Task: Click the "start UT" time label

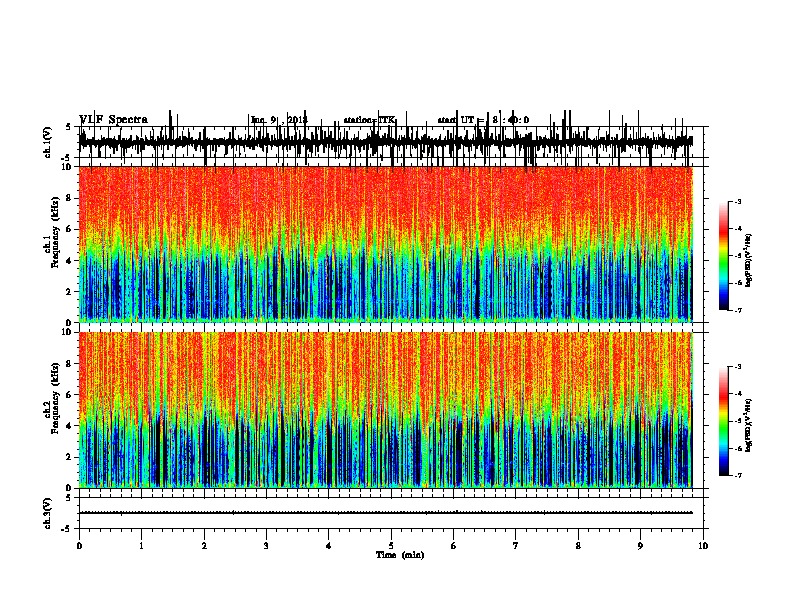Action: [483, 120]
